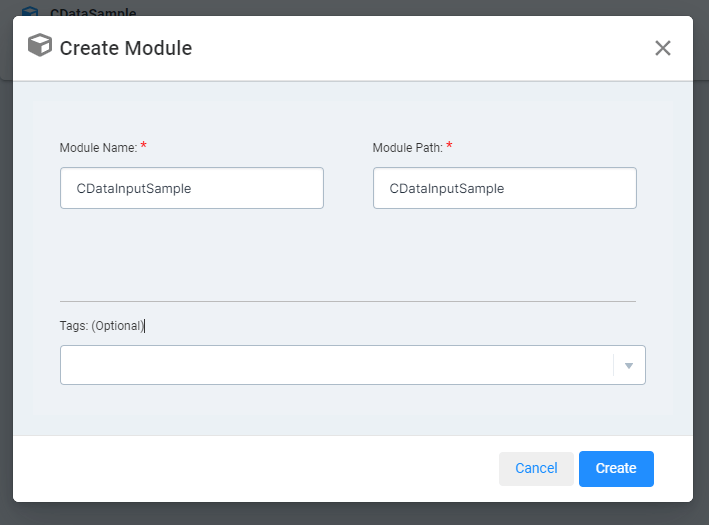Click the Tags (Optional) label
The height and width of the screenshot is (525, 709).
click(102, 325)
